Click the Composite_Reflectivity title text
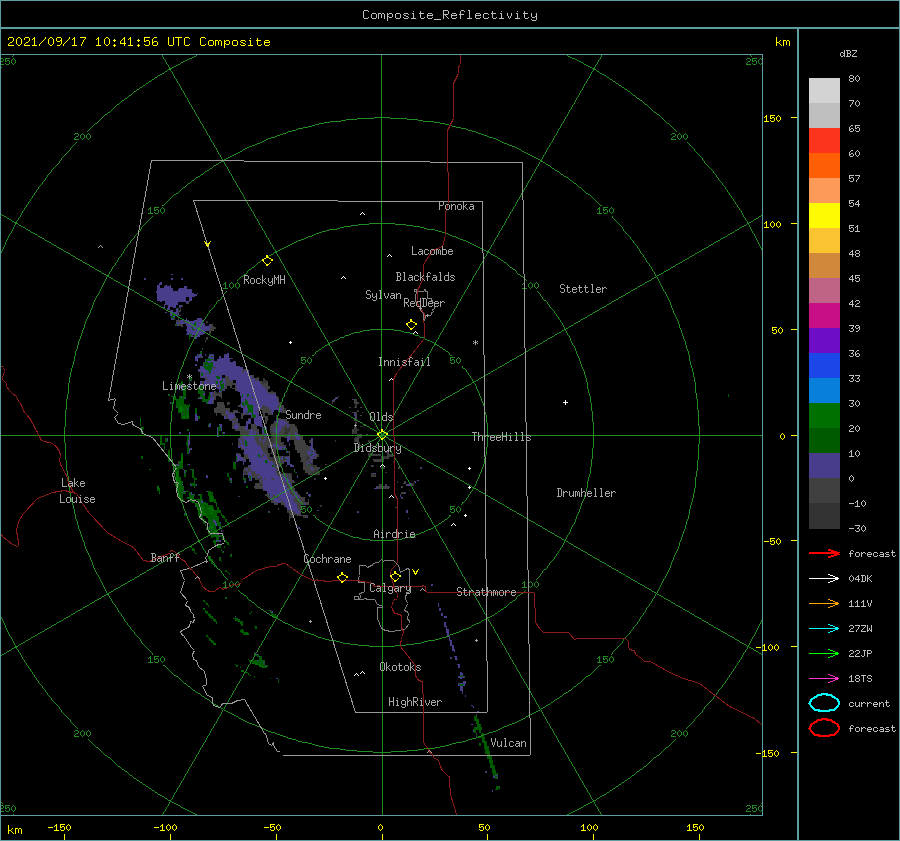This screenshot has width=900, height=841. tap(449, 15)
